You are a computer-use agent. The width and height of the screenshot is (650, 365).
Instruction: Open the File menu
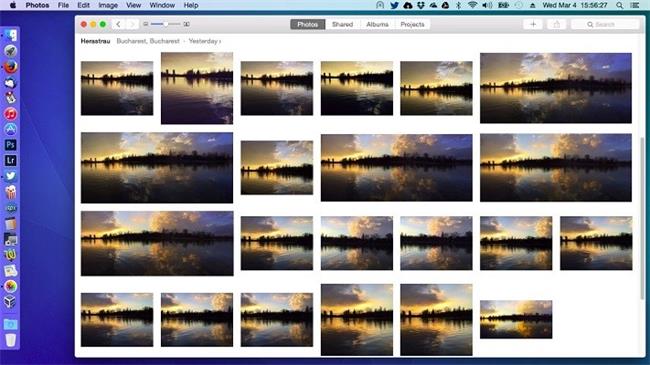(63, 5)
